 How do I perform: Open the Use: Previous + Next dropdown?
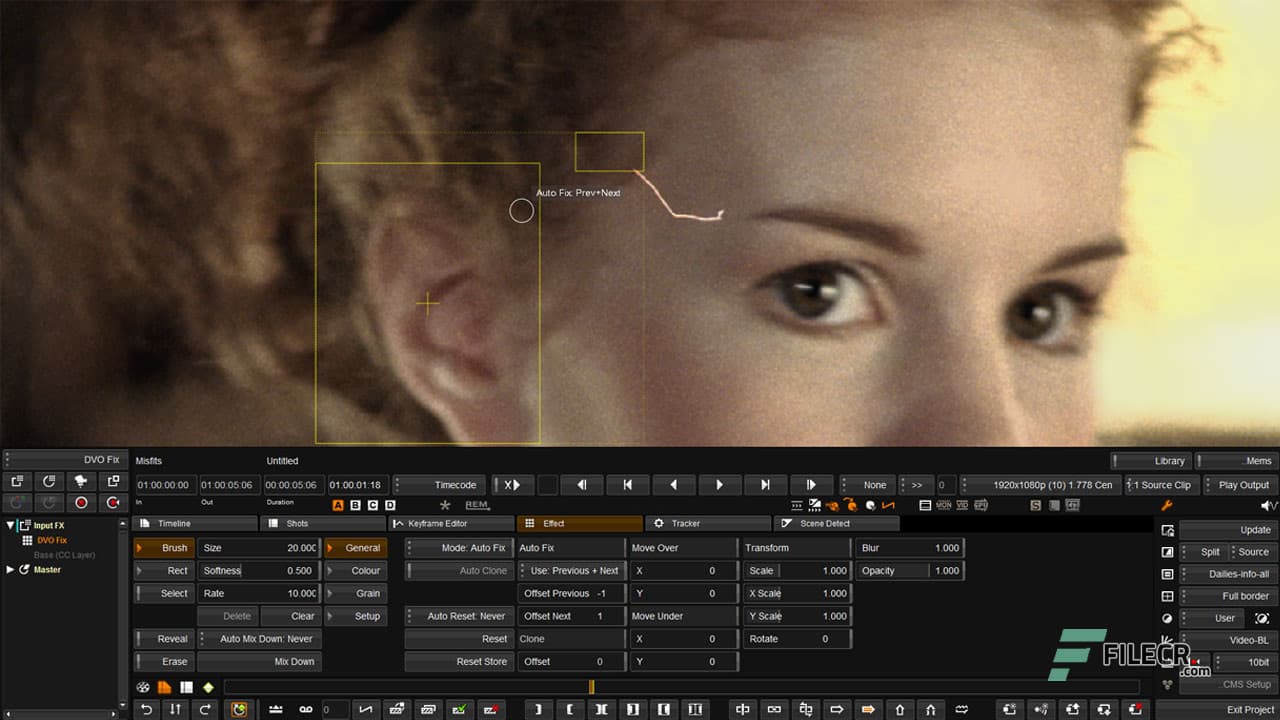570,571
